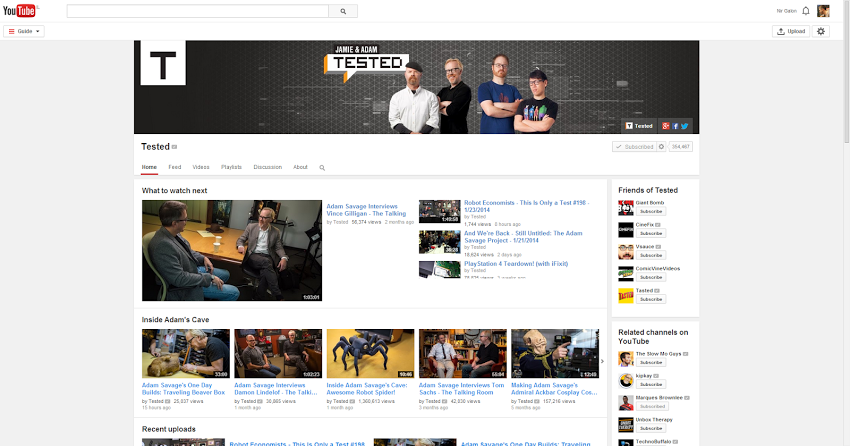Subscribe to ComicVineVideos

(x=651, y=277)
